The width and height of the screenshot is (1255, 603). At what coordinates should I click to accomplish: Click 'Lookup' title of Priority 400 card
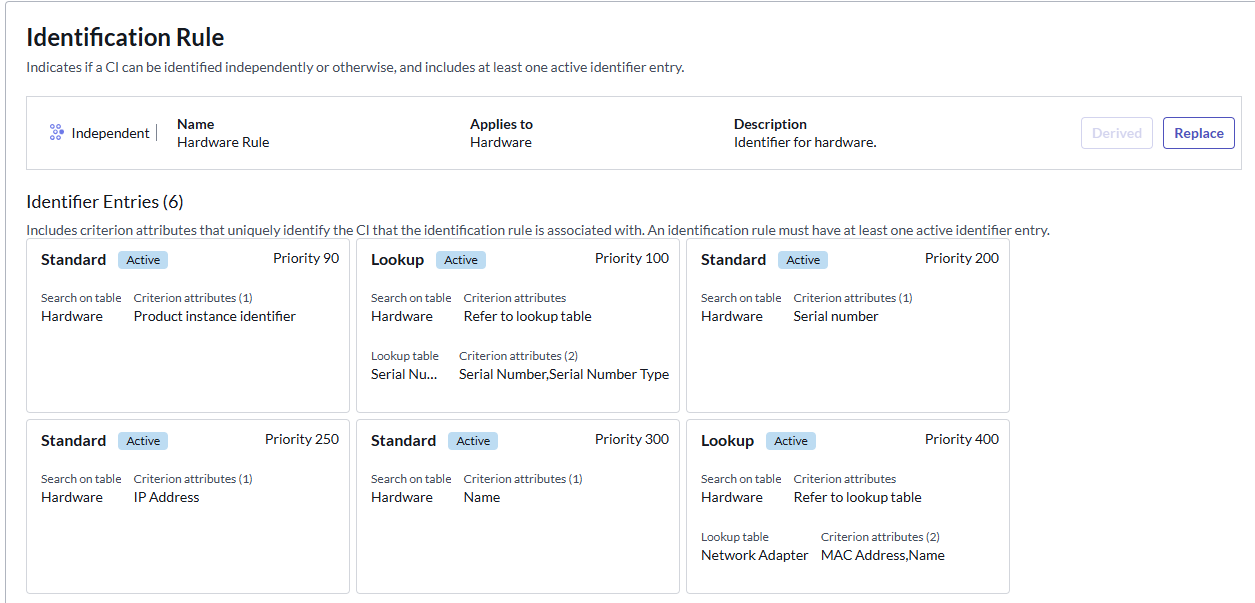point(727,441)
